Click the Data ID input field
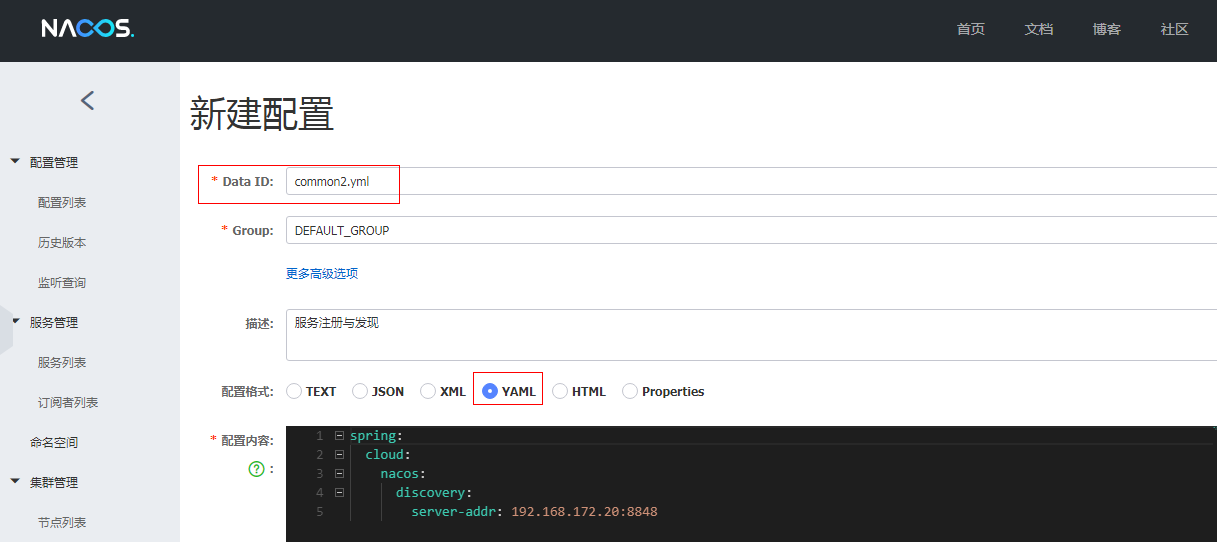Viewport: 1217px width, 542px height. click(x=751, y=181)
